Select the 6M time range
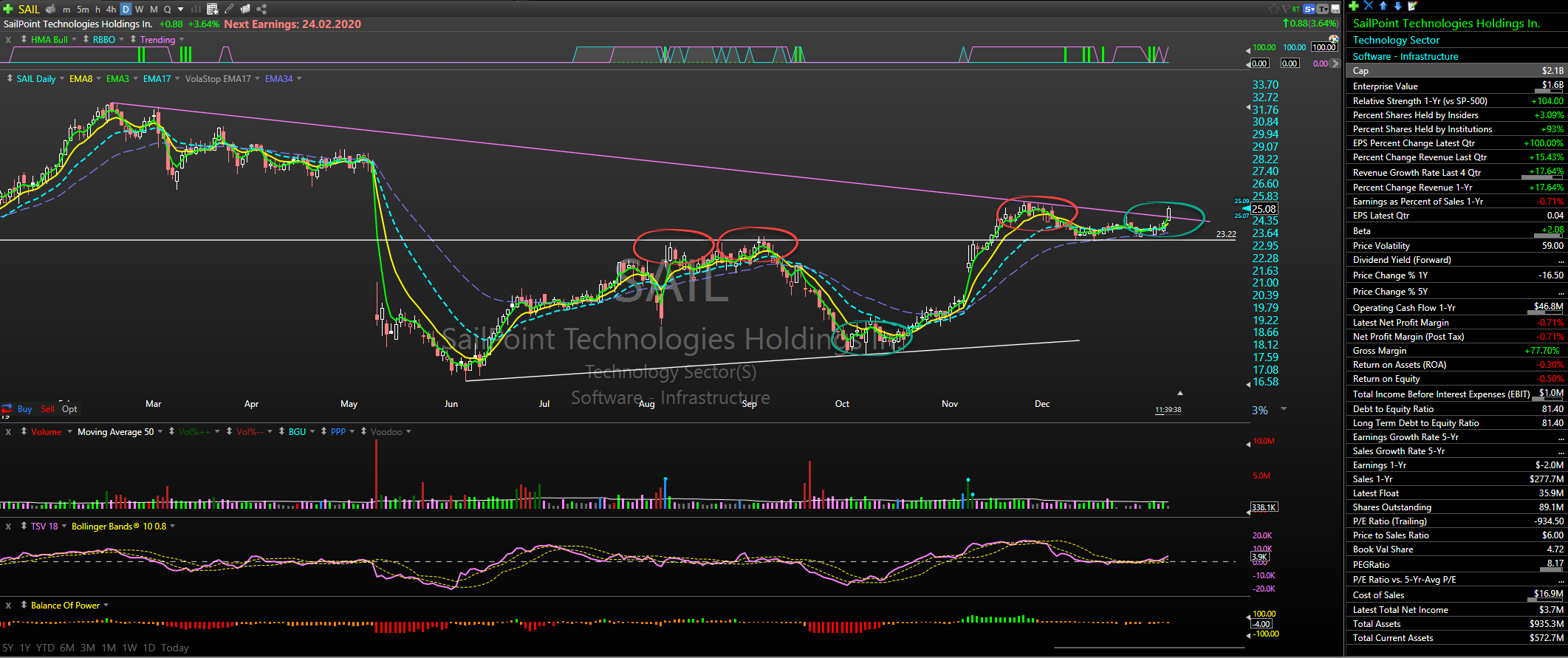The width and height of the screenshot is (1568, 658). (x=67, y=648)
